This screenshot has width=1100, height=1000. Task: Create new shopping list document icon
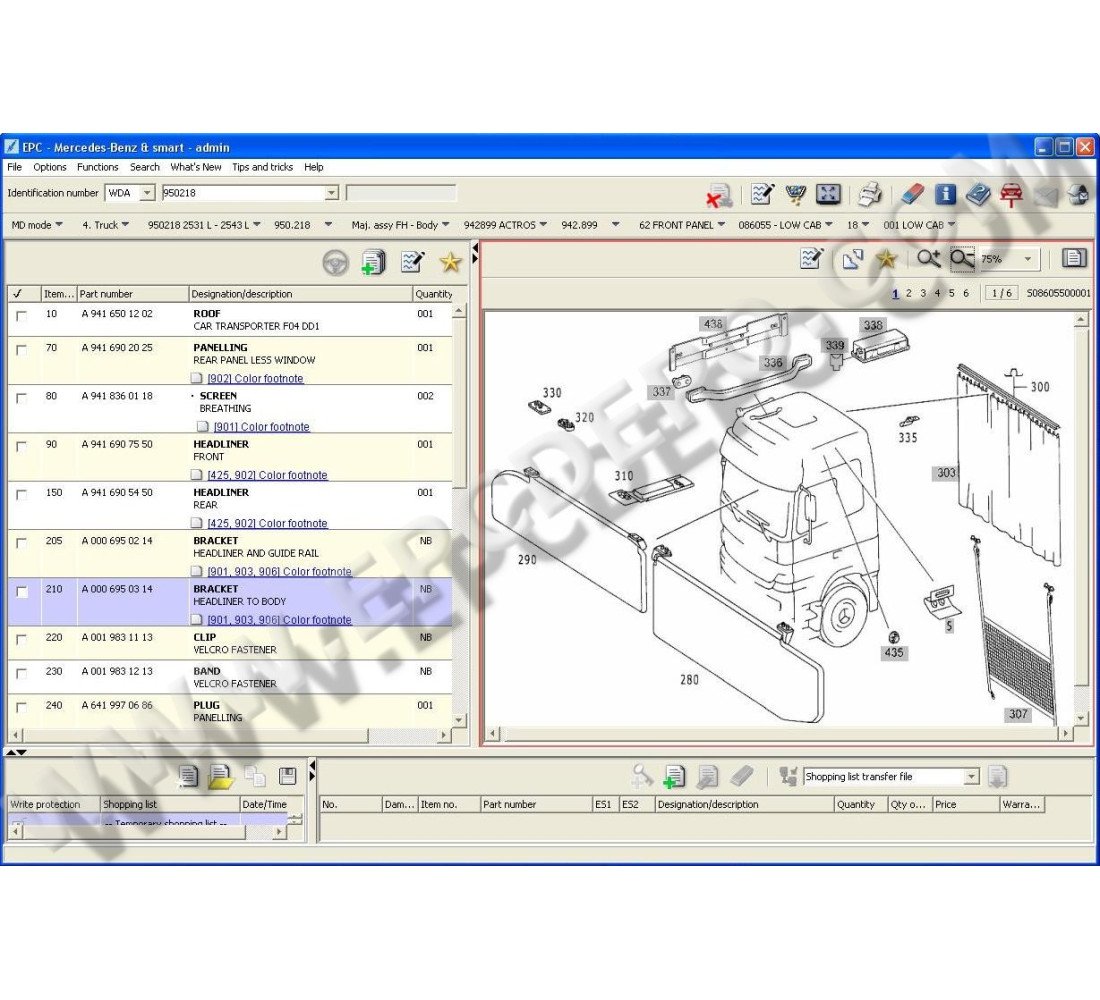pos(187,775)
